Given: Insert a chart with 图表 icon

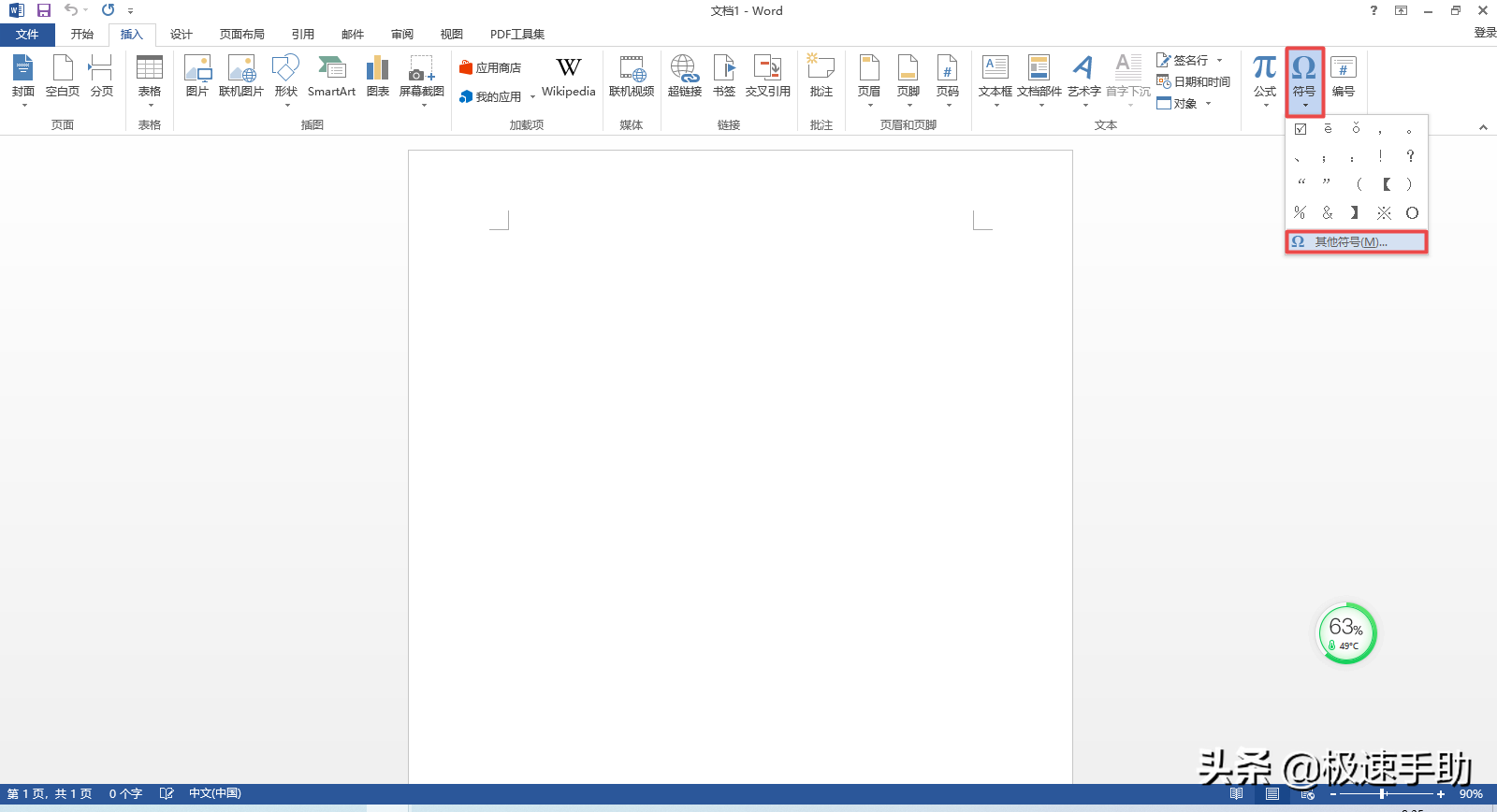Looking at the screenshot, I should tap(378, 76).
